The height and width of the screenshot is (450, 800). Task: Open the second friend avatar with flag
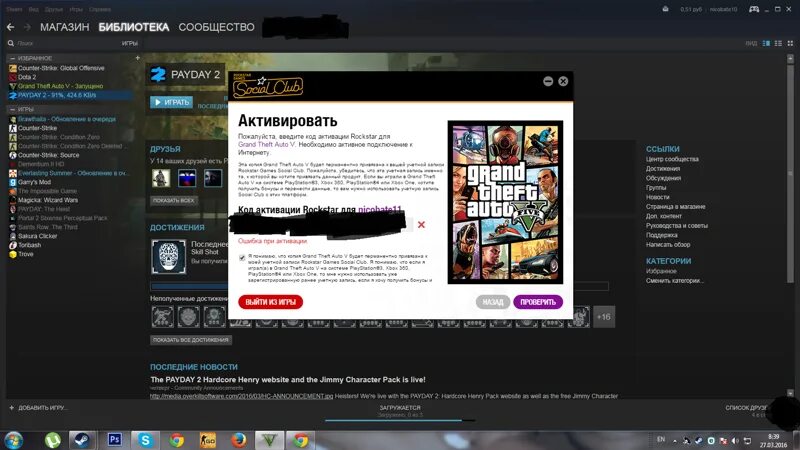click(x=187, y=178)
